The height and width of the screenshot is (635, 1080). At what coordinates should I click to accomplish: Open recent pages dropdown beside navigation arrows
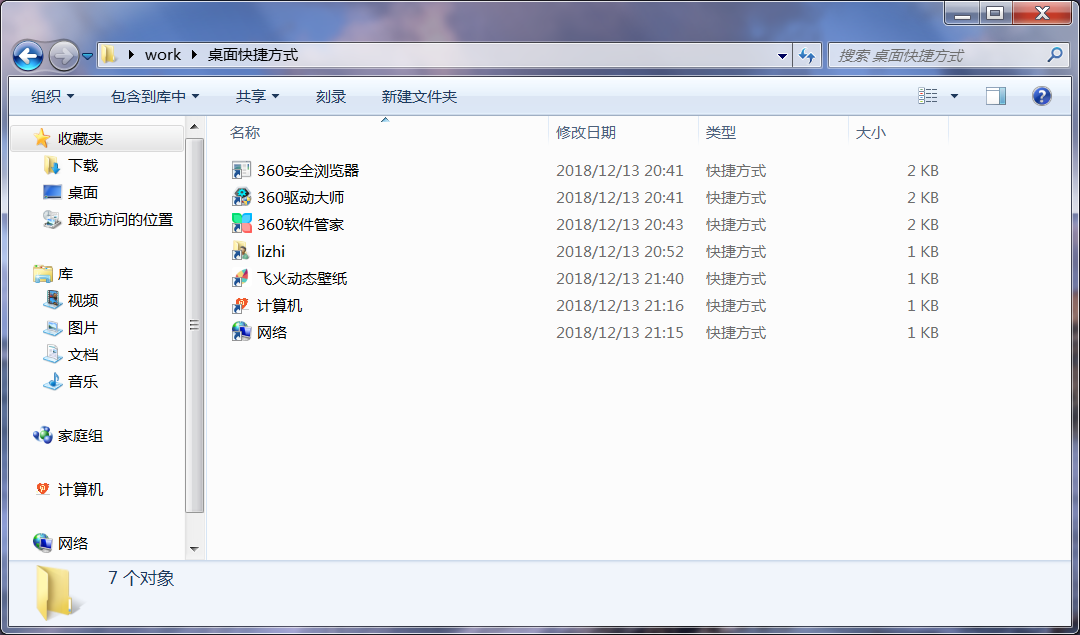(87, 56)
